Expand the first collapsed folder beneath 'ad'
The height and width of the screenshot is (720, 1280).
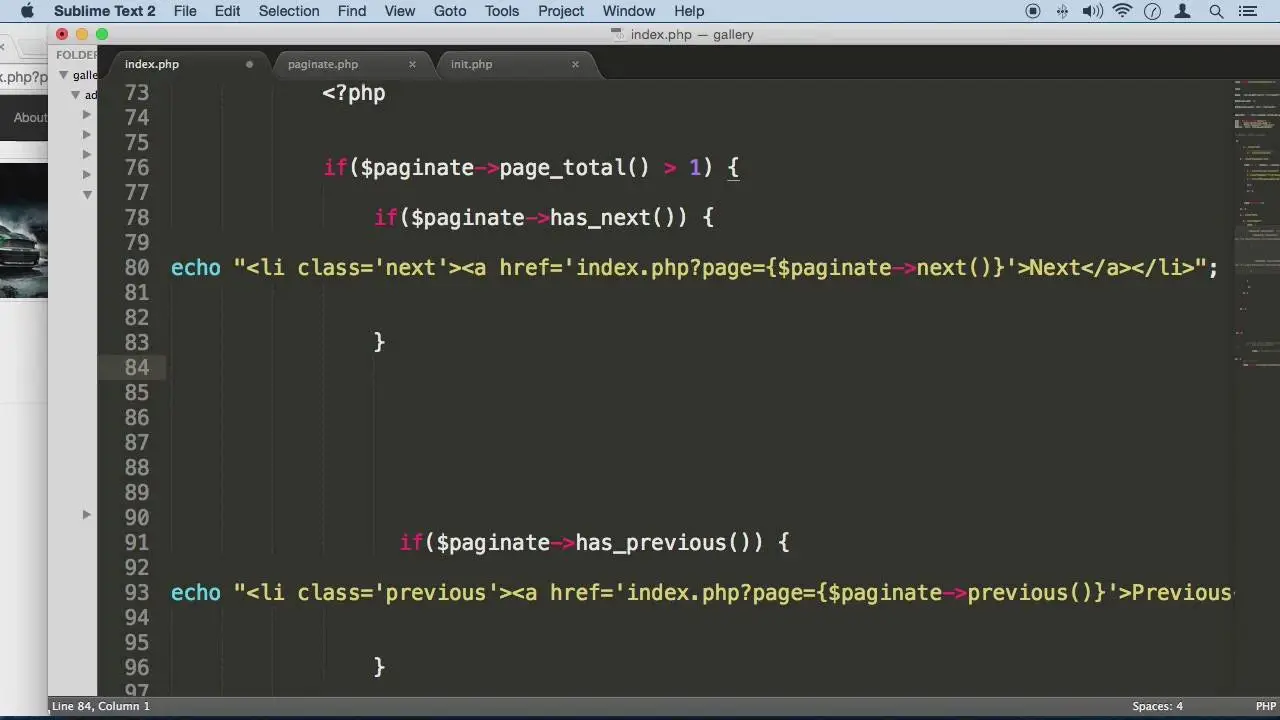coord(87,115)
